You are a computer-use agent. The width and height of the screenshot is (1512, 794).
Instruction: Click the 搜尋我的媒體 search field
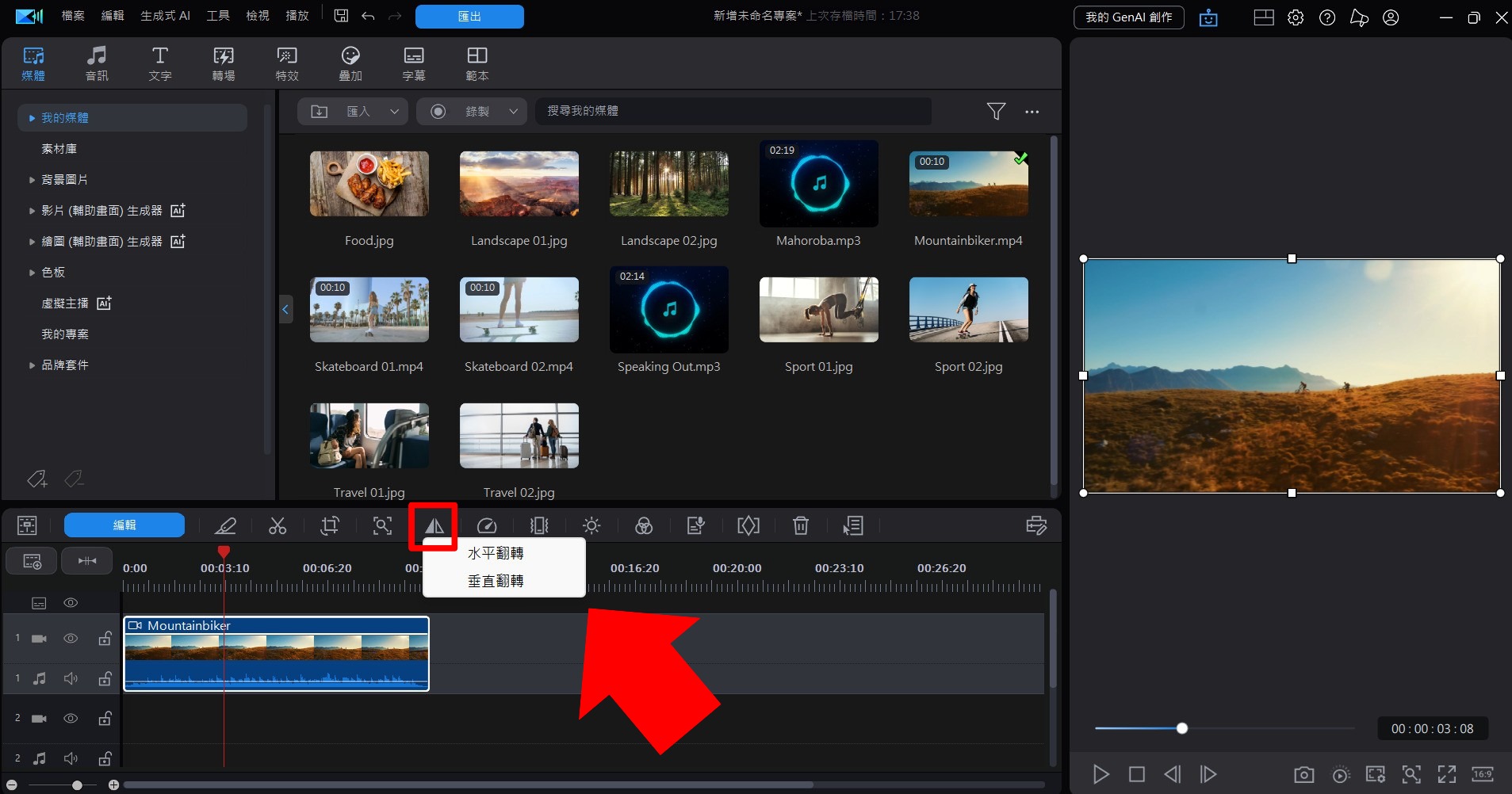[733, 111]
